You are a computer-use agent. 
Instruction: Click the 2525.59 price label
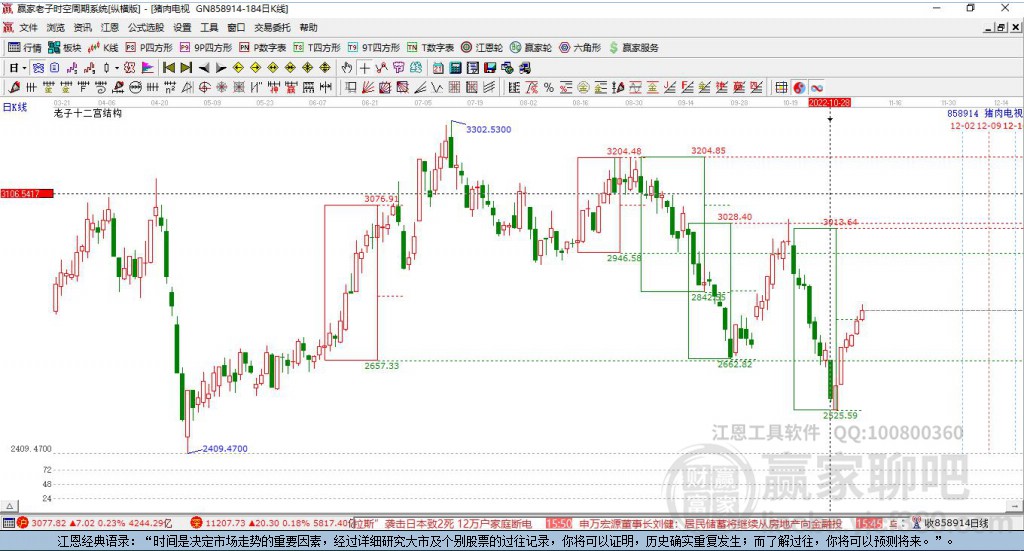click(840, 415)
